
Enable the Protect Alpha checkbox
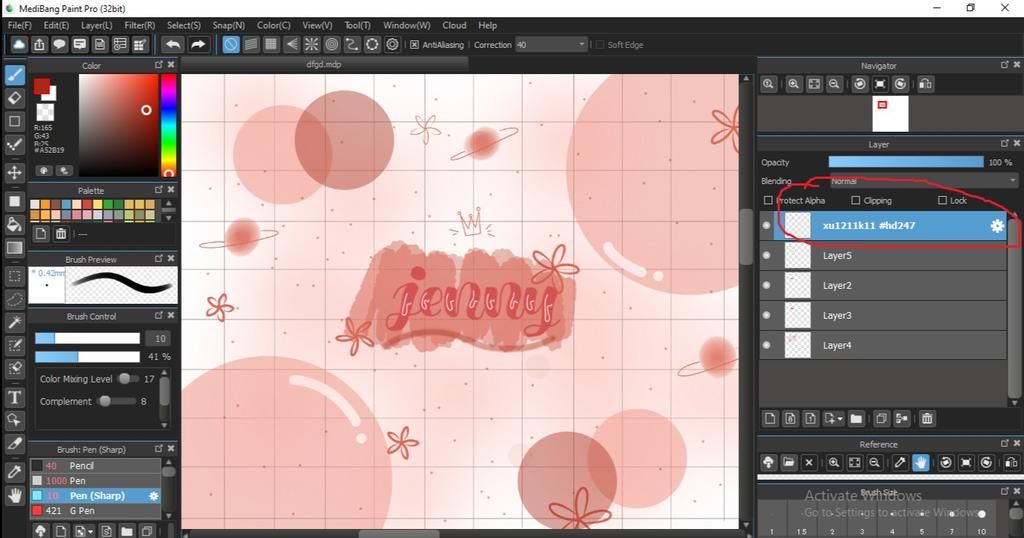pyautogui.click(x=768, y=200)
